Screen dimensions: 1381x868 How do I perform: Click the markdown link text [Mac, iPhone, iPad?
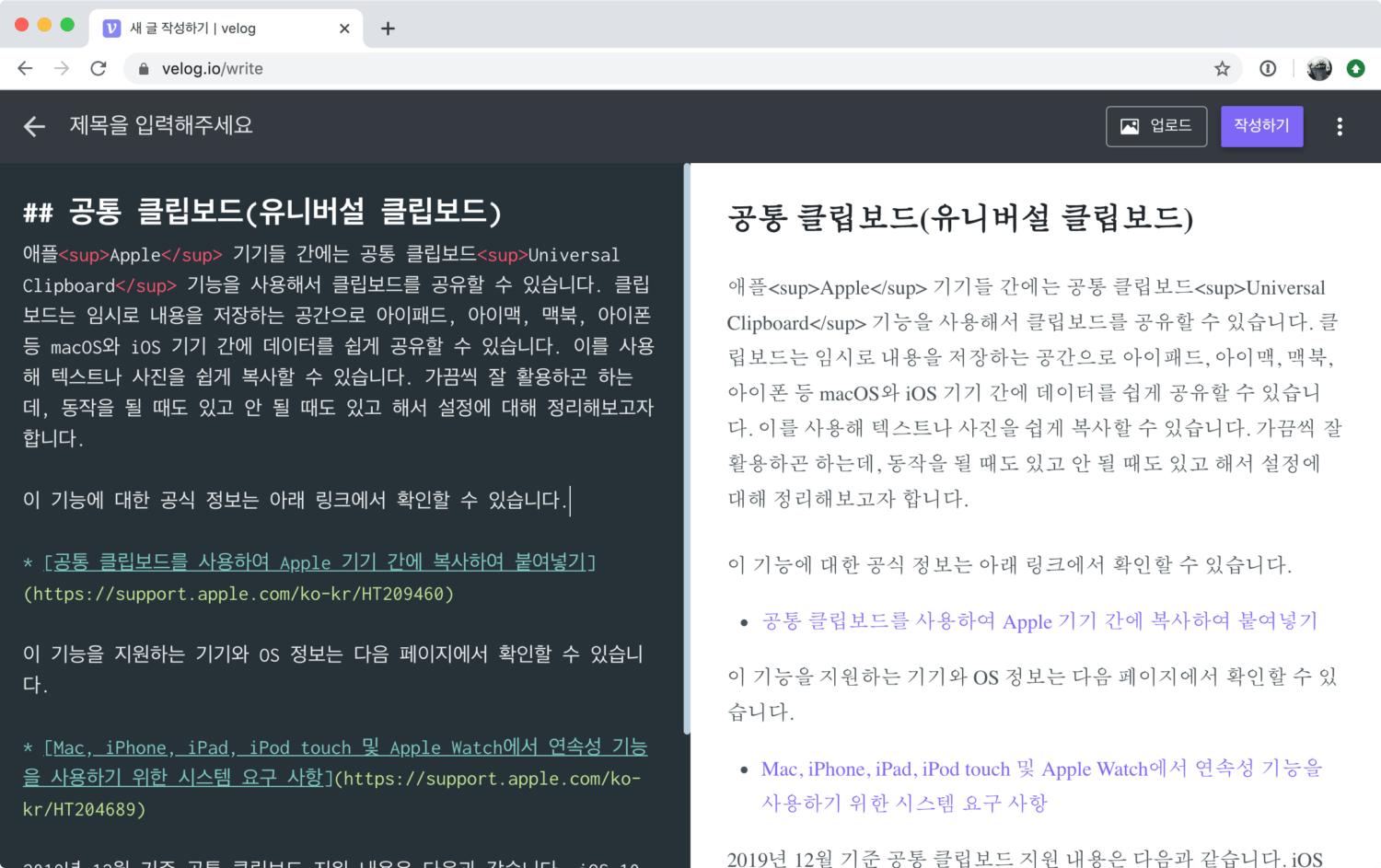pyautogui.click(x=335, y=762)
